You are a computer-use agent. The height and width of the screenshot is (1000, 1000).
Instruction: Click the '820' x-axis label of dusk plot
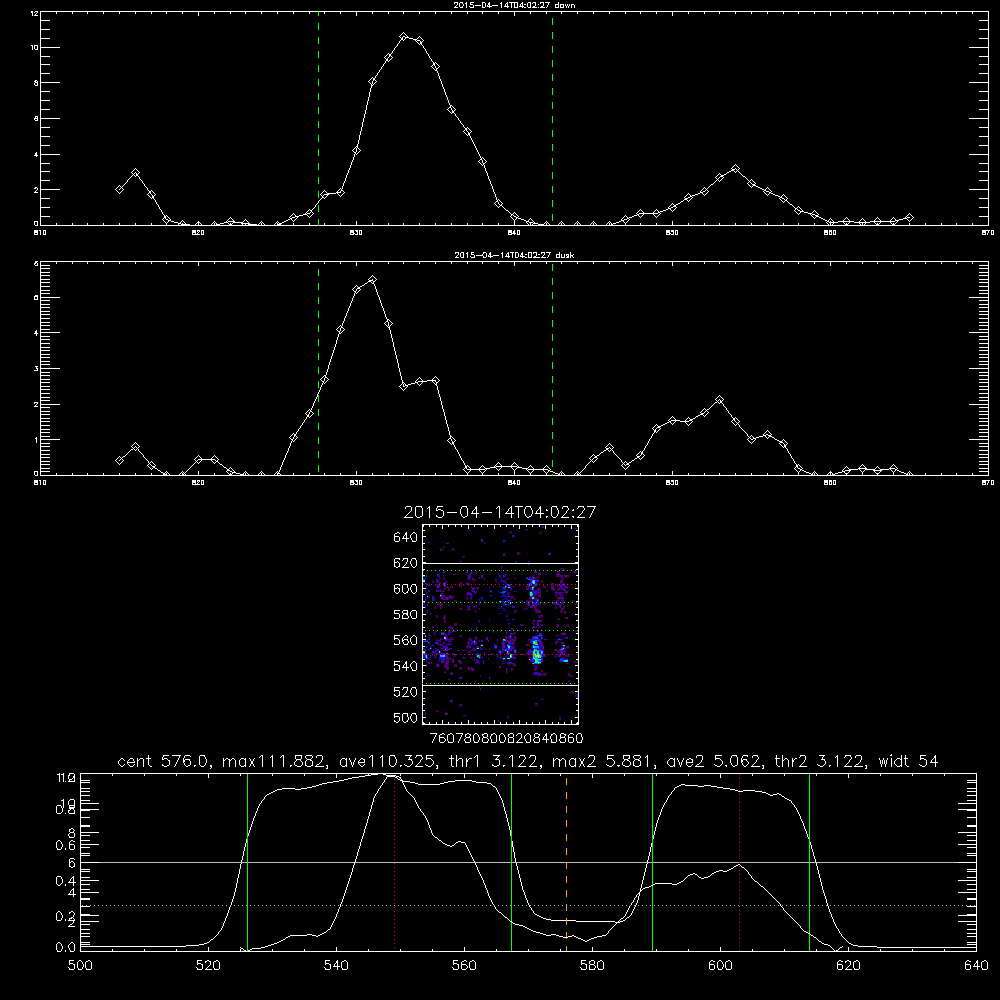pyautogui.click(x=198, y=483)
